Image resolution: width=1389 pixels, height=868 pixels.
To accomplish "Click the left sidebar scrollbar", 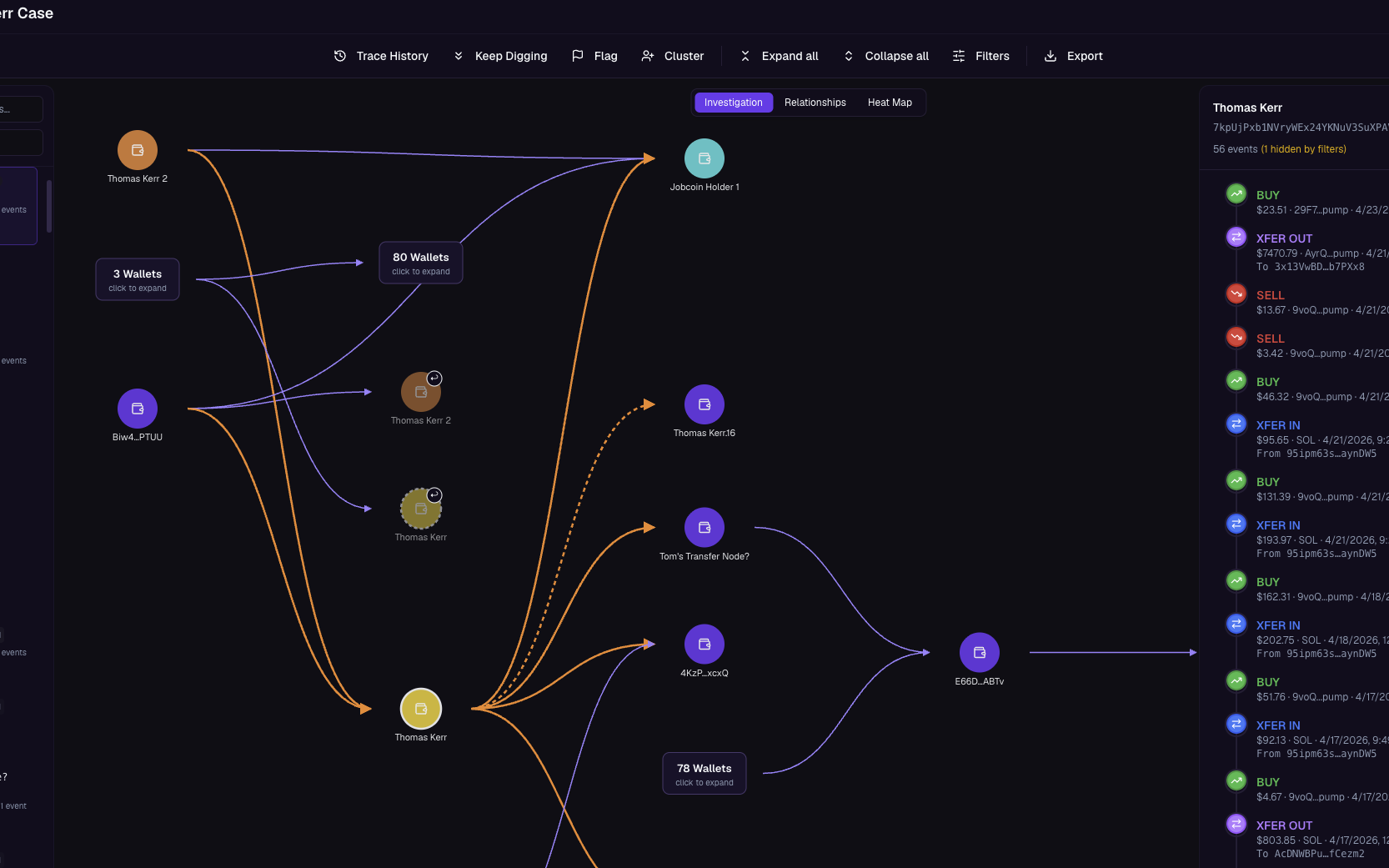I will click(x=49, y=206).
